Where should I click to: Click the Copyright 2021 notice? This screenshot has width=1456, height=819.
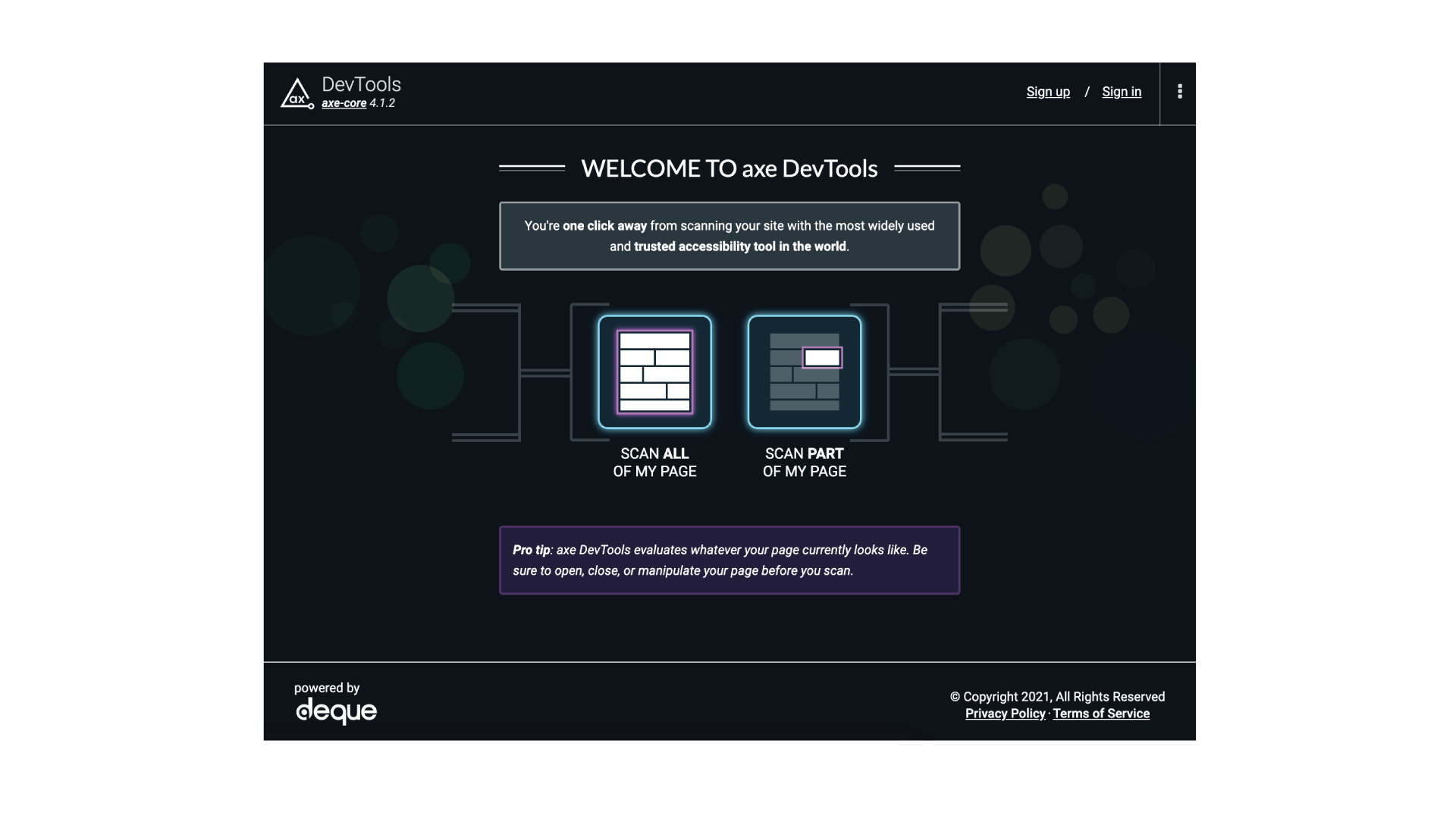1057,697
